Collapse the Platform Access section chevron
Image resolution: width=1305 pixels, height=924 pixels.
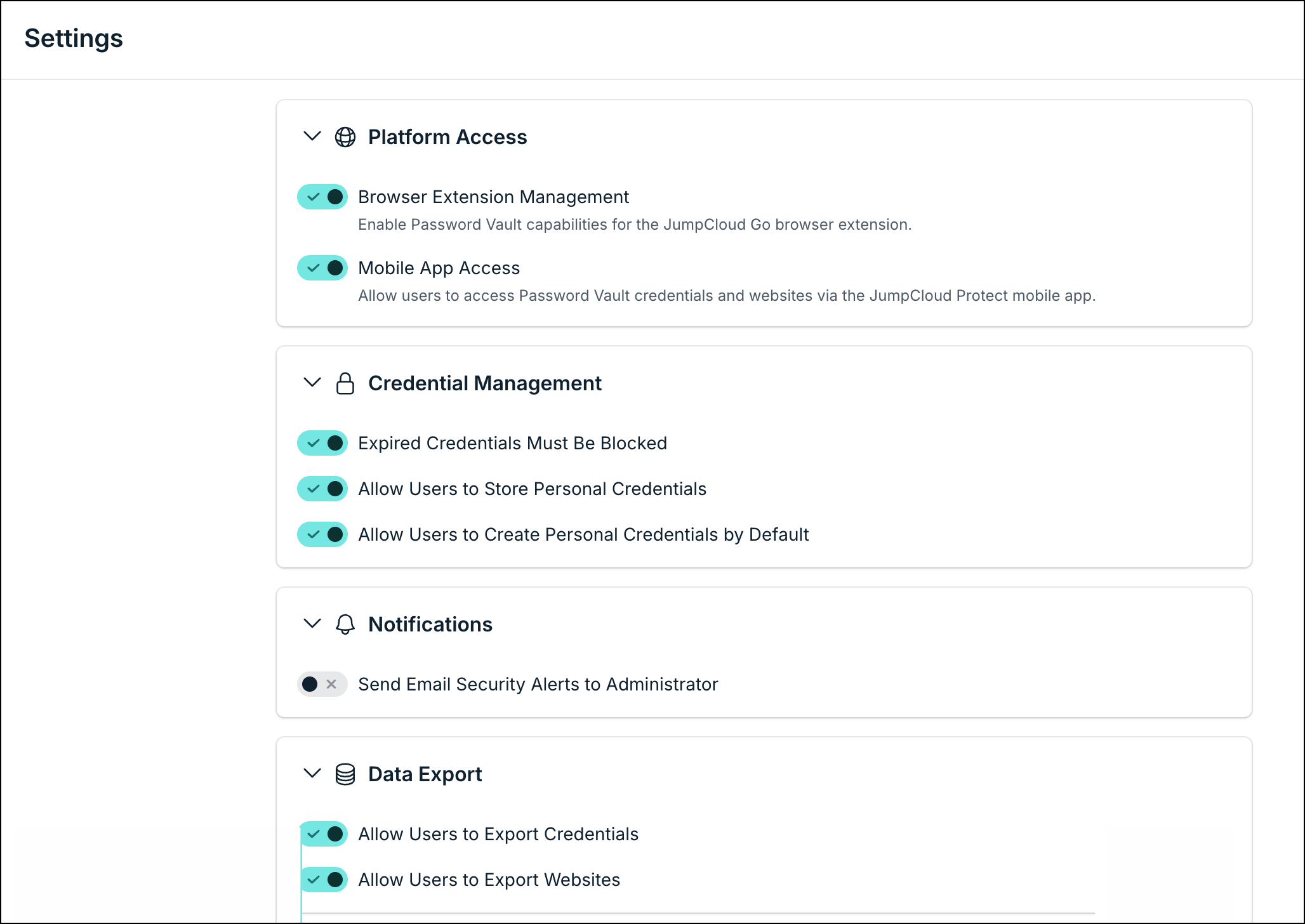pos(312,136)
